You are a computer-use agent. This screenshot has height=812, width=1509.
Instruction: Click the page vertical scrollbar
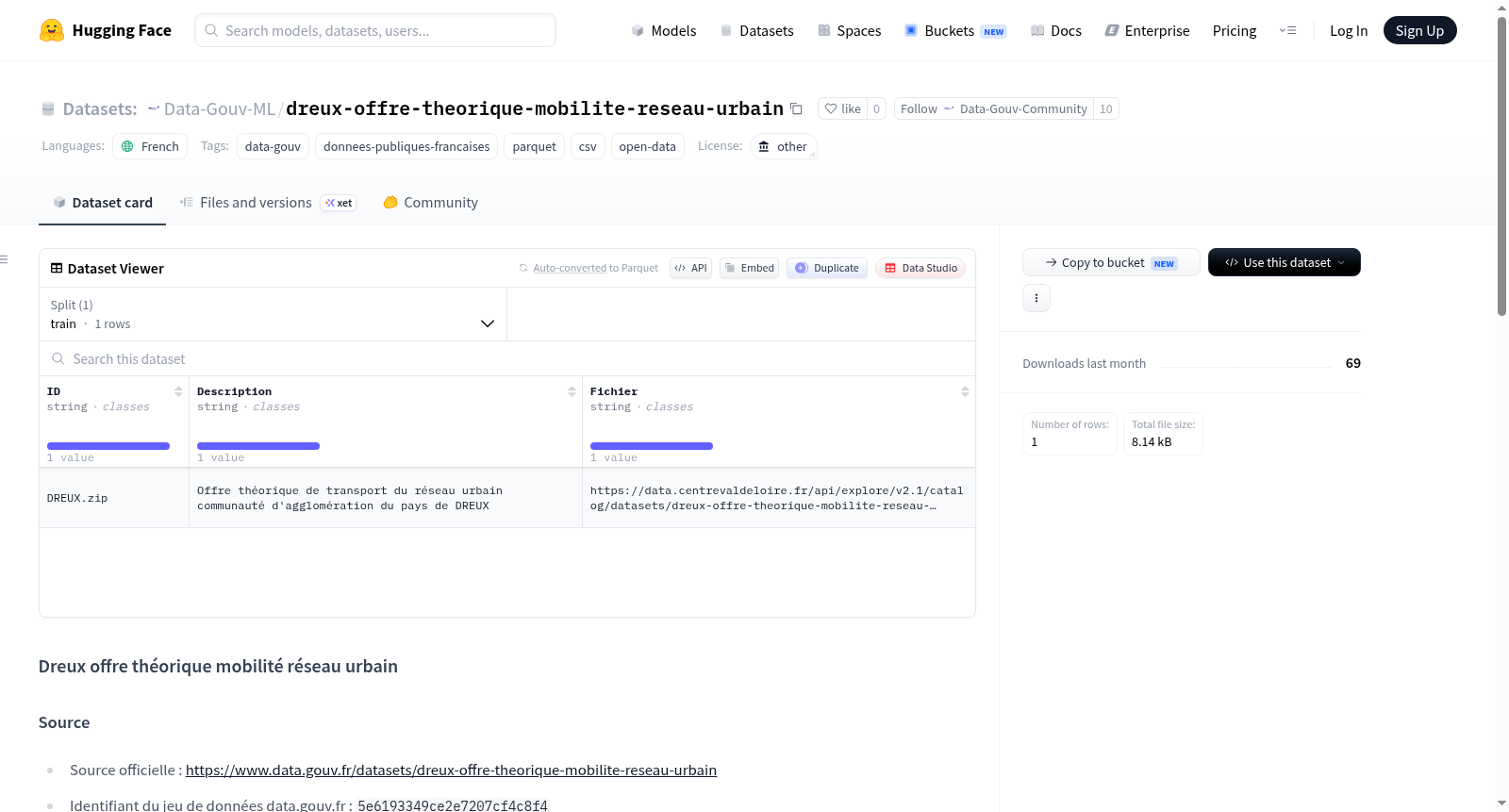click(1501, 165)
